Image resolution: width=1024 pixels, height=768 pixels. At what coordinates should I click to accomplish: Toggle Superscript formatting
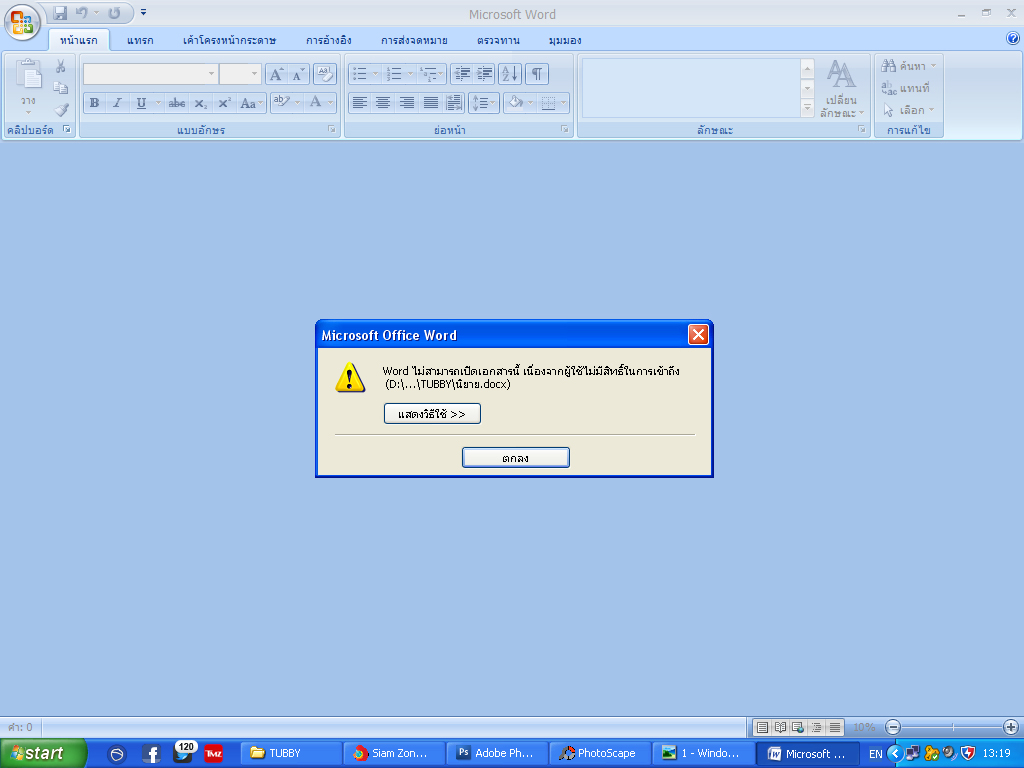pos(224,103)
